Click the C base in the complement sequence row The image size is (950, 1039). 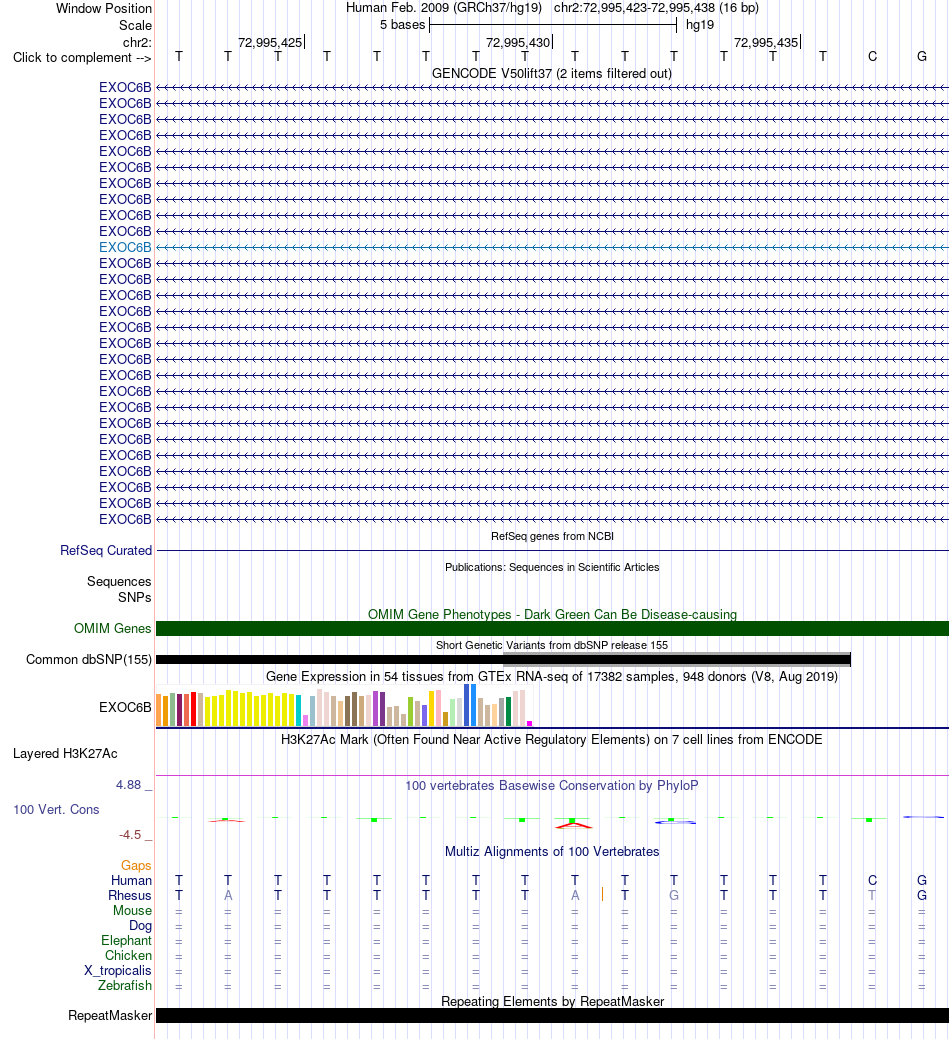tap(872, 57)
